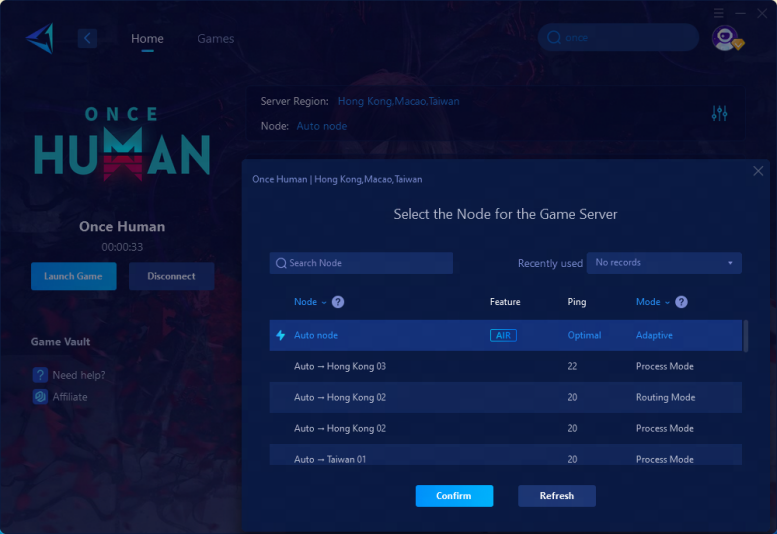
Task: Click the search box containing 'once'
Action: pos(618,37)
